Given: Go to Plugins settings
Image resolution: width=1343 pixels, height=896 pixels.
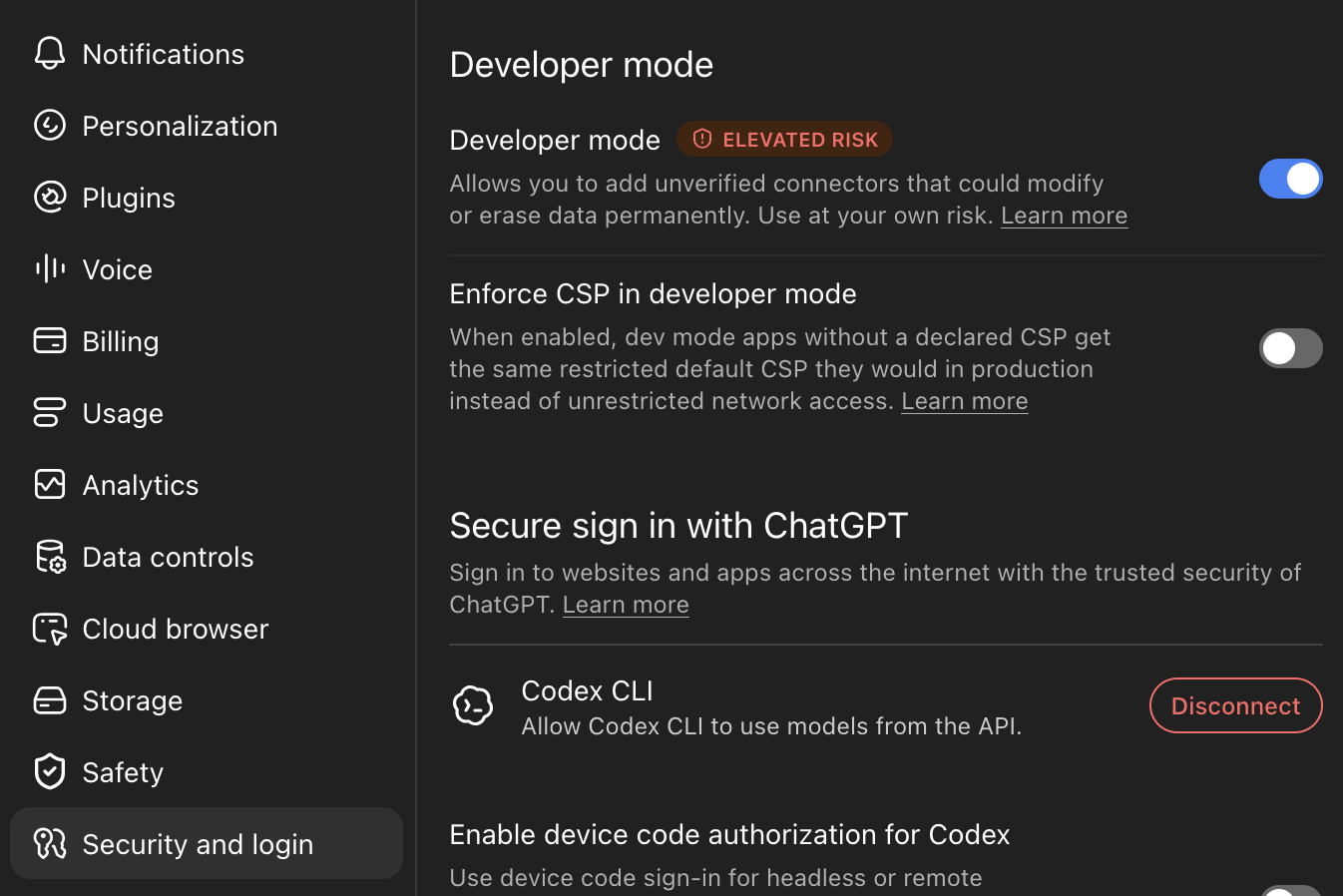Looking at the screenshot, I should [207, 198].
